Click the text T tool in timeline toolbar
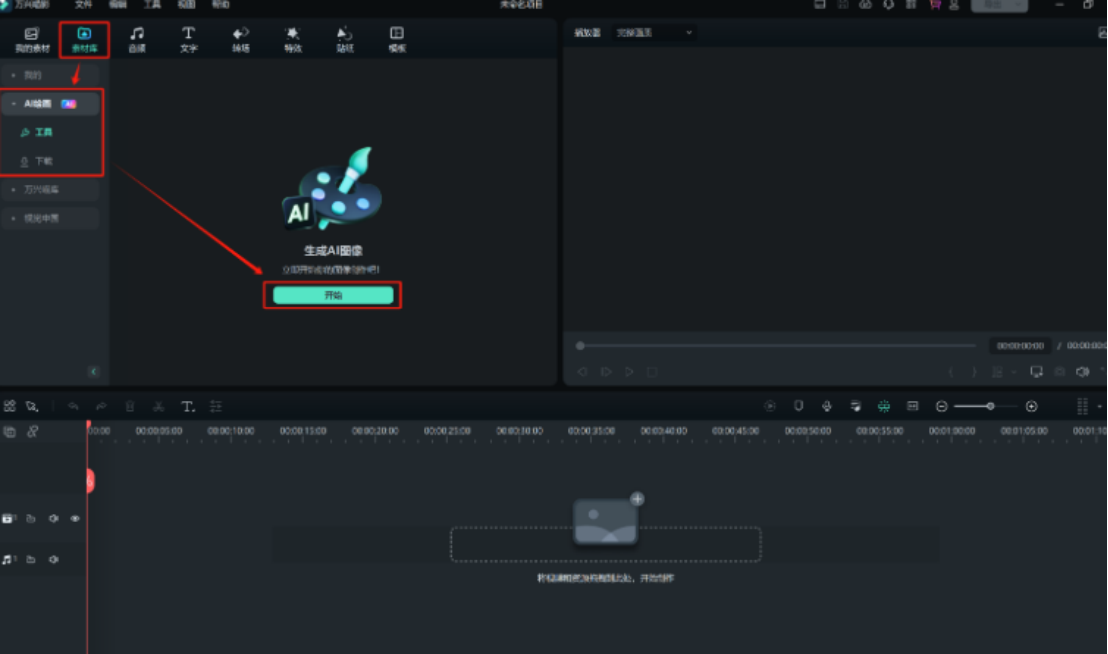This screenshot has width=1108, height=654. [187, 406]
